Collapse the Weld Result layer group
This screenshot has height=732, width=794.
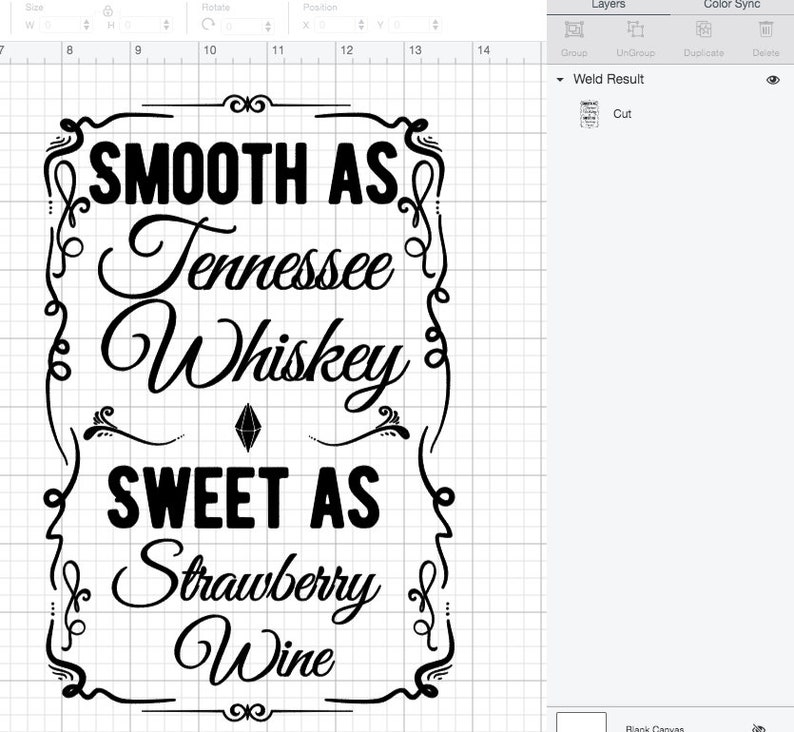[x=560, y=79]
